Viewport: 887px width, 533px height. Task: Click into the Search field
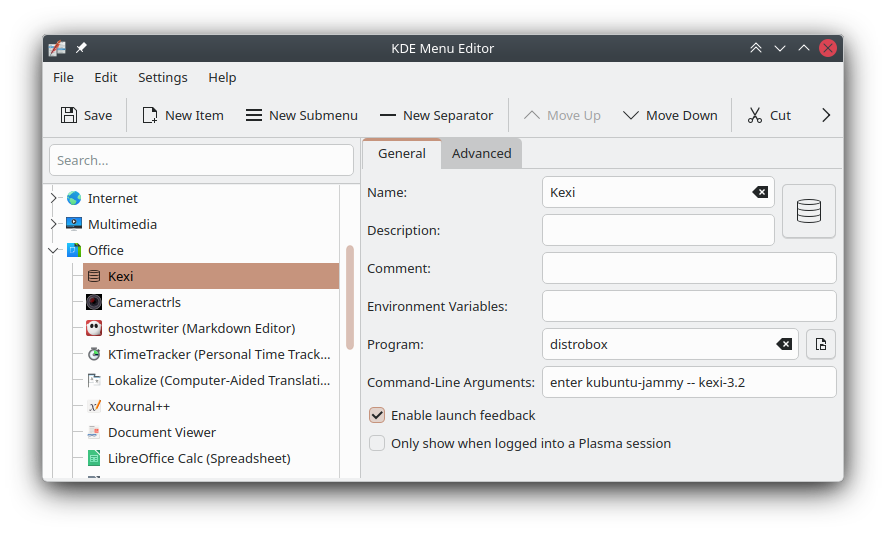tap(201, 160)
